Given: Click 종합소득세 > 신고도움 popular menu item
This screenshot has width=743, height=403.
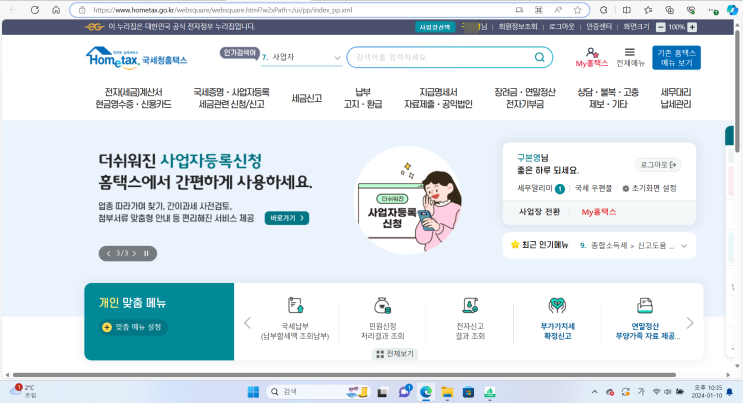Looking at the screenshot, I should click(x=632, y=246).
